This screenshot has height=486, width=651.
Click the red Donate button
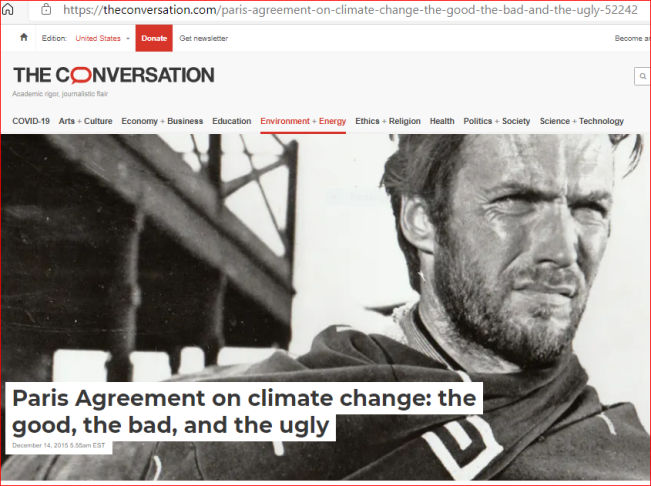tap(154, 38)
